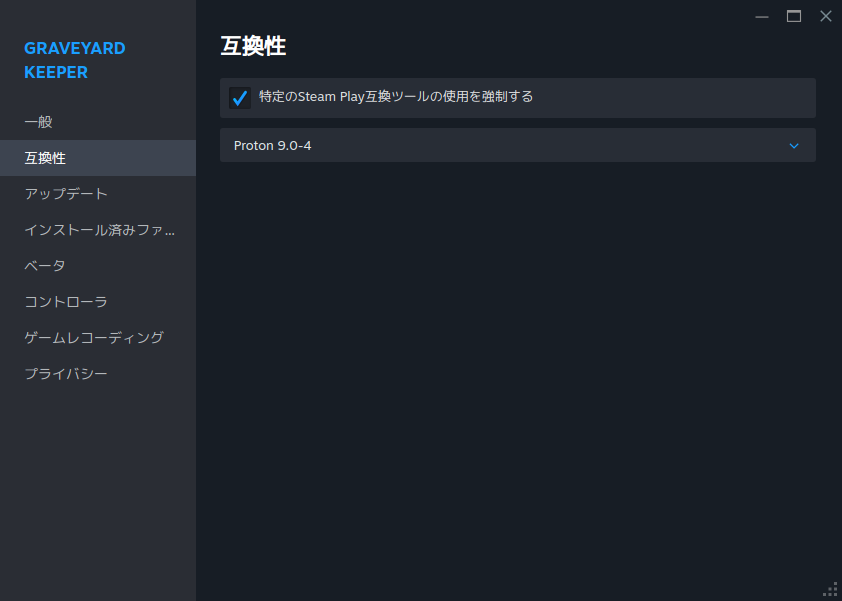This screenshot has width=842, height=601.
Task: Click the GRAVEYARD KEEPER game title
Action: (75, 60)
